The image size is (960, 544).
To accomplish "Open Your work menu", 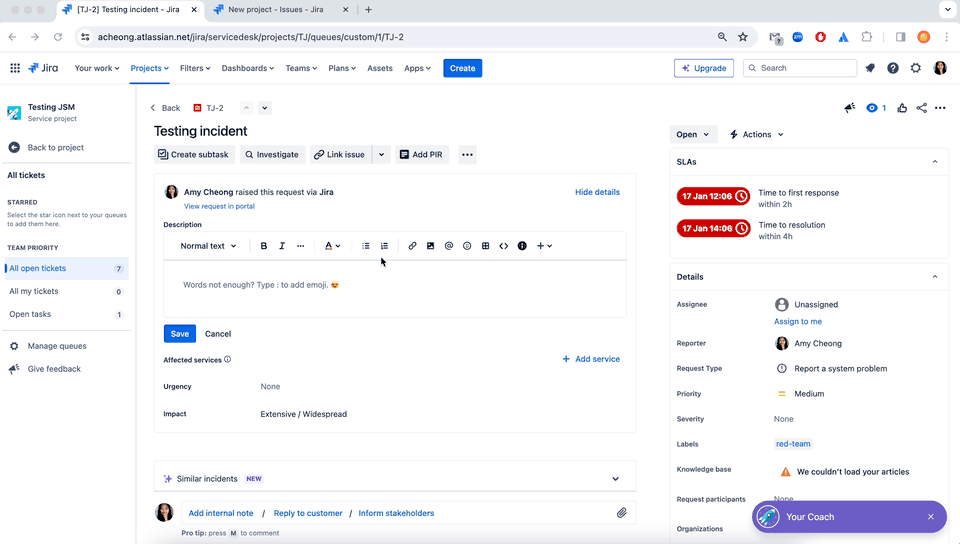I will [x=97, y=68].
